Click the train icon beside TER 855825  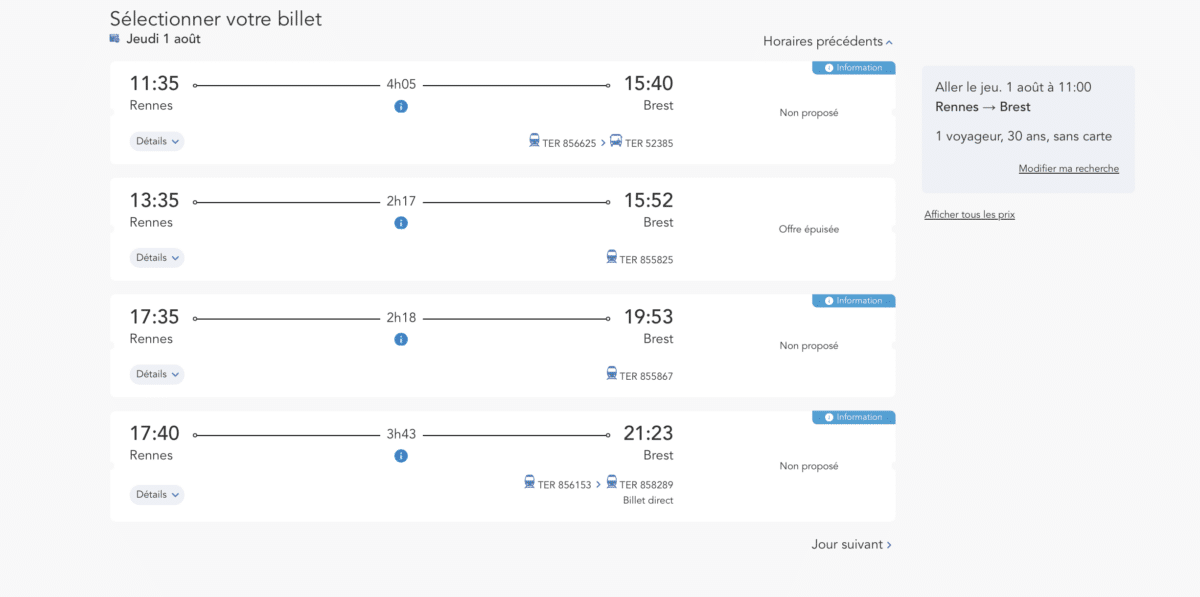612,257
